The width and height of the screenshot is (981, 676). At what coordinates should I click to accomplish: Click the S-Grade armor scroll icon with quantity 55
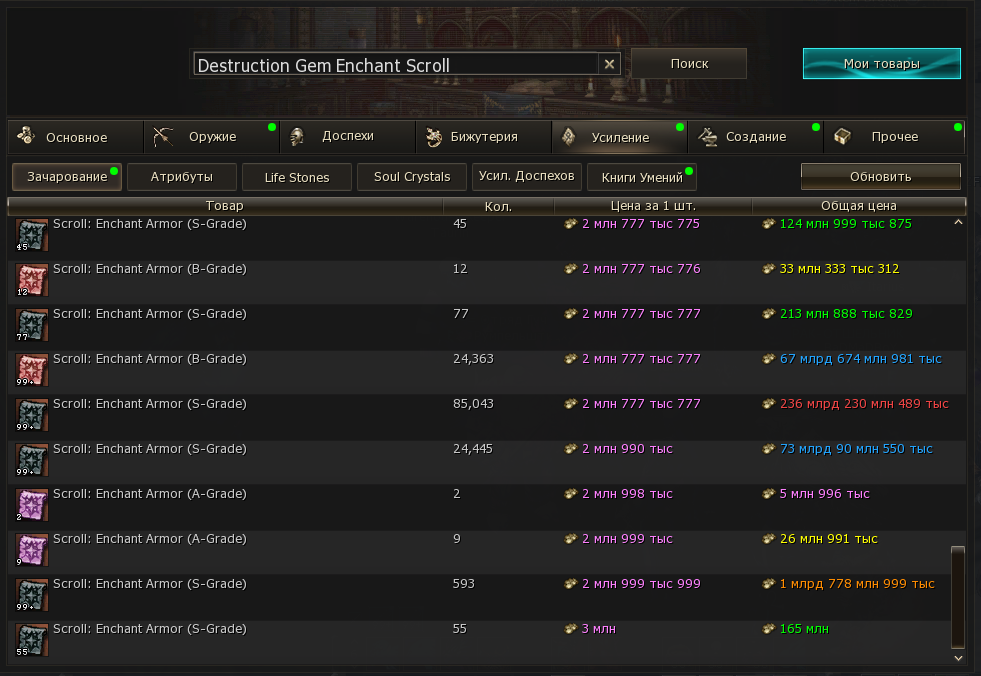point(32,639)
